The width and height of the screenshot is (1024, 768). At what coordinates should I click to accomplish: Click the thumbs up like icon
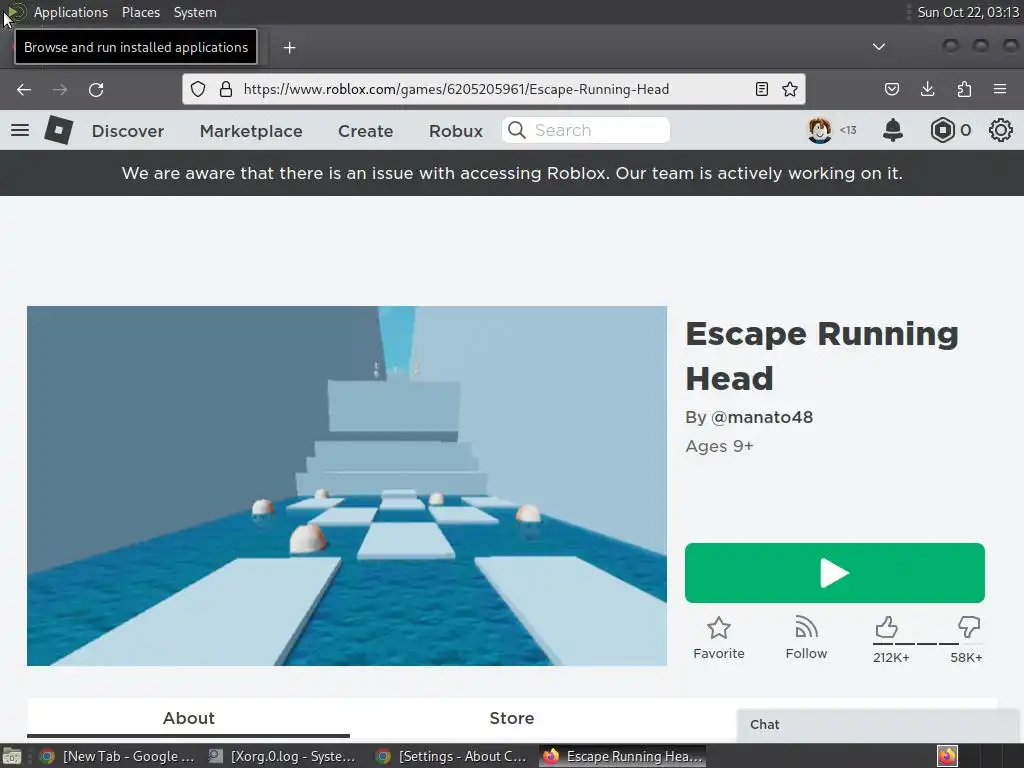(886, 628)
